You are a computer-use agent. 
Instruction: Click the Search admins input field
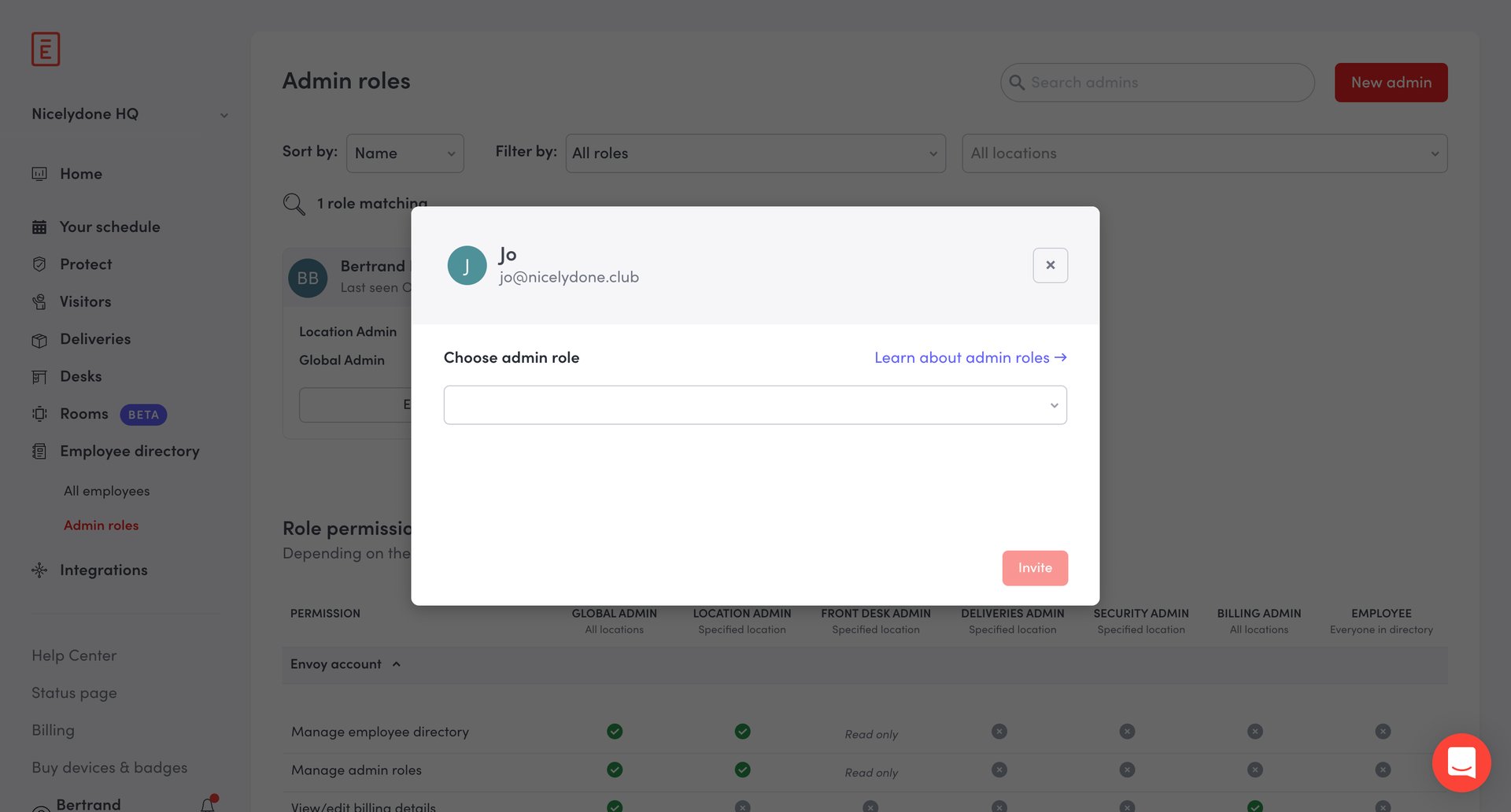pos(1155,82)
